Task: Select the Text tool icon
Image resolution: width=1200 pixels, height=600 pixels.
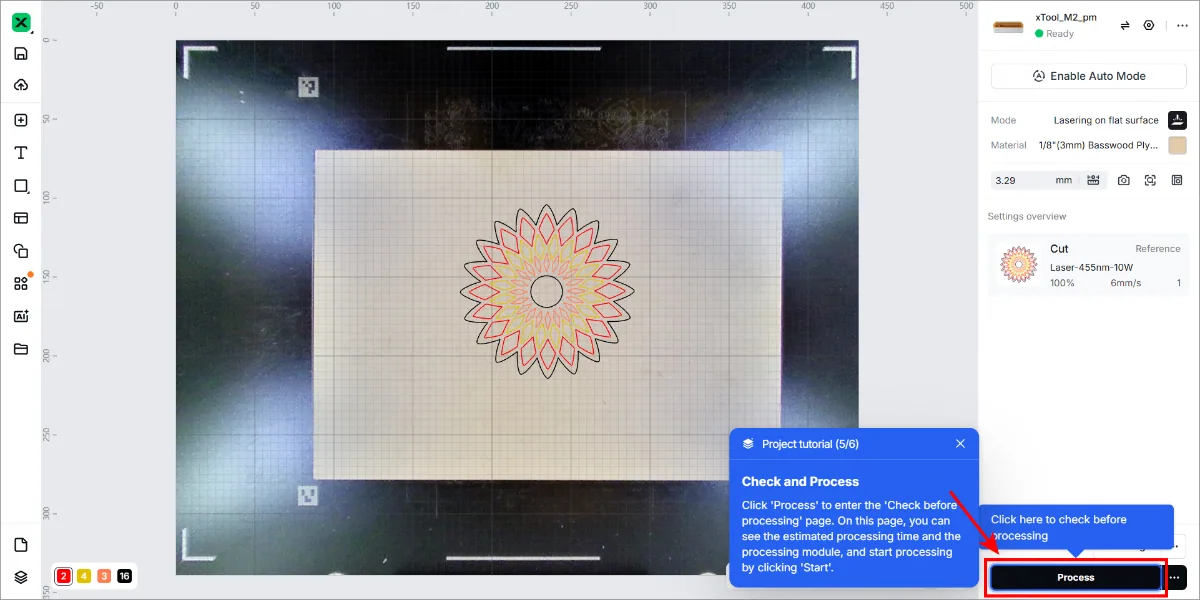Action: (x=20, y=152)
